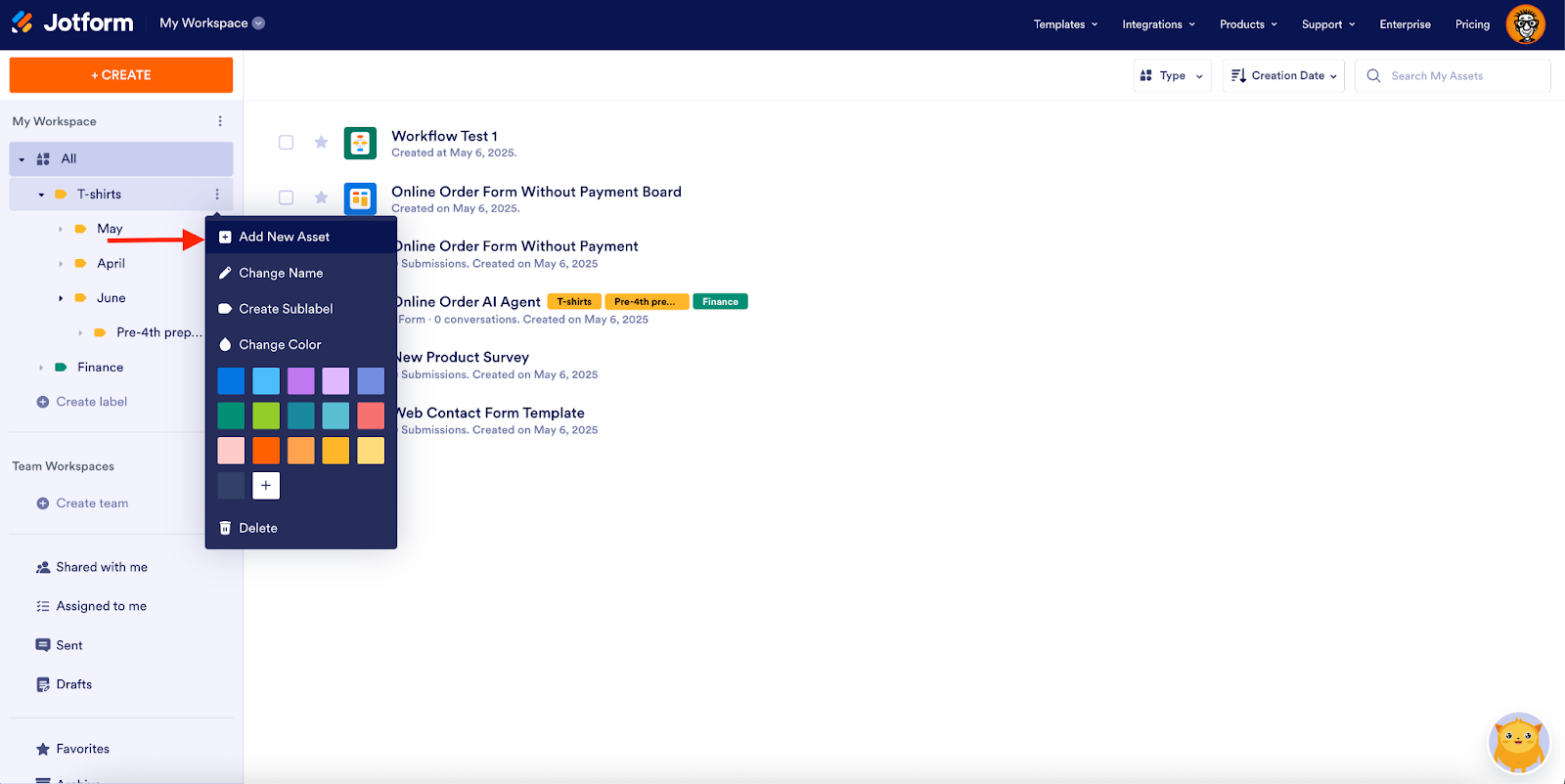Star the Online Order Form Without Payment Board

[x=321, y=197]
